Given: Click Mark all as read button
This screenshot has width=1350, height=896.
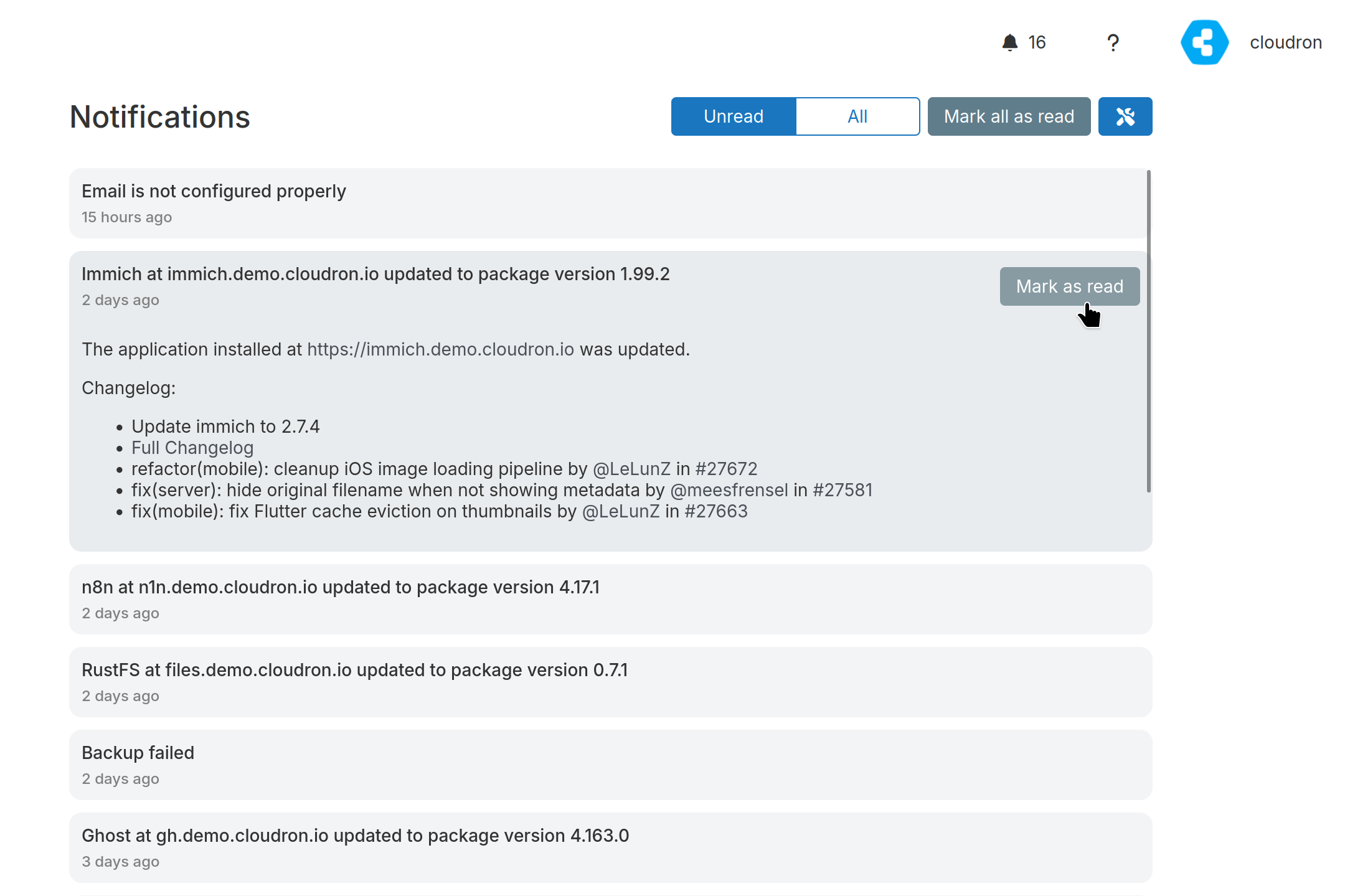Looking at the screenshot, I should 1008,116.
